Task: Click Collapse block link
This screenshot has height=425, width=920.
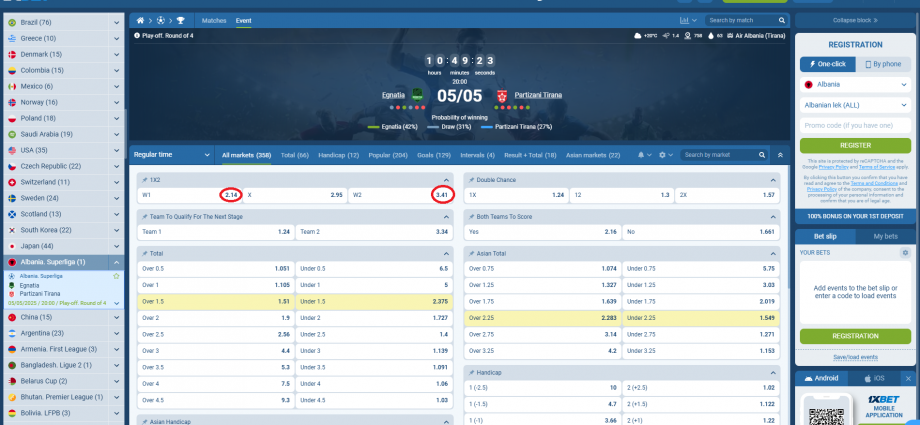Action: pyautogui.click(x=855, y=20)
